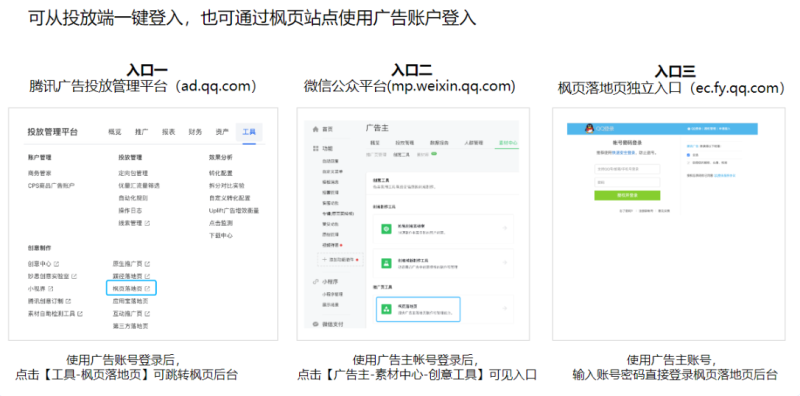Image resolution: width=800 pixels, height=396 pixels.
Task: Click external-link icon beside 互动推广页
Action: (147, 313)
